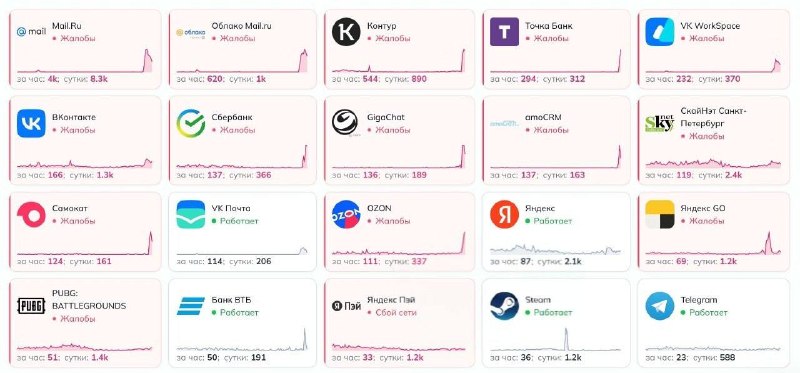Open the PUBG: BATTLEGROUNDS title link
This screenshot has width=800, height=373.
tap(89, 300)
